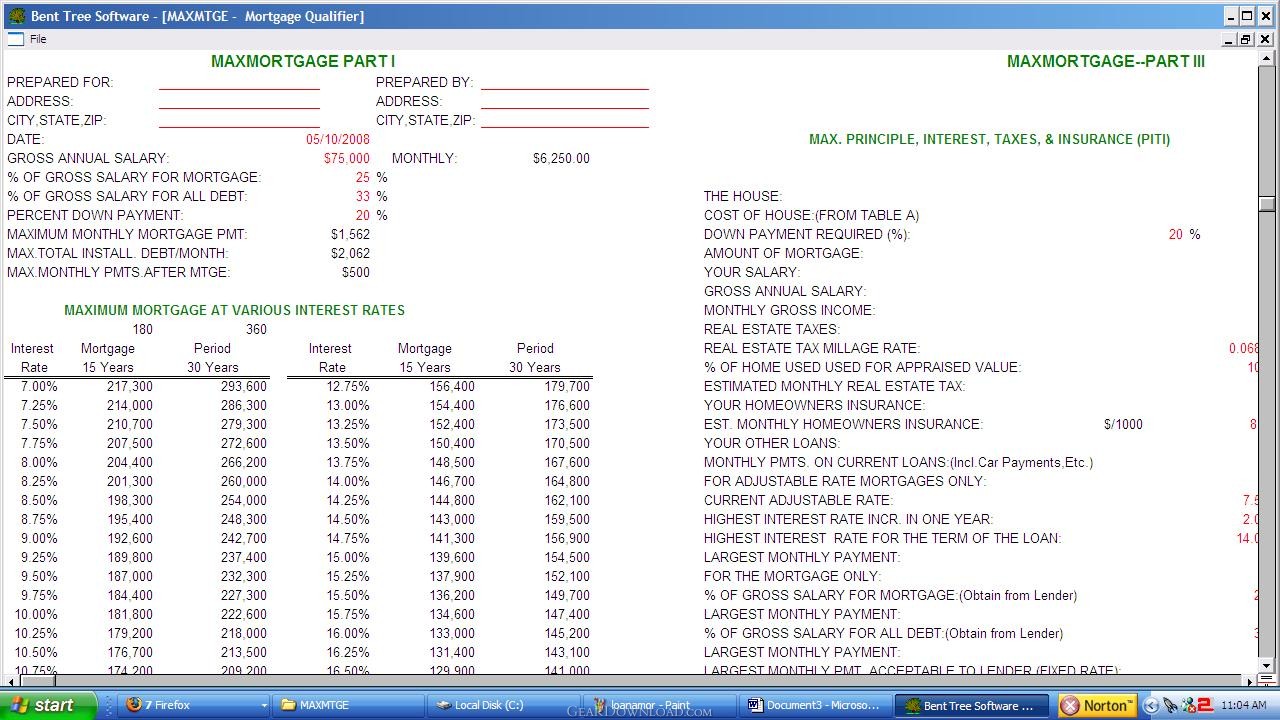Image resolution: width=1280 pixels, height=720 pixels.
Task: Click the Firefox taskbar group button
Action: coord(185,705)
